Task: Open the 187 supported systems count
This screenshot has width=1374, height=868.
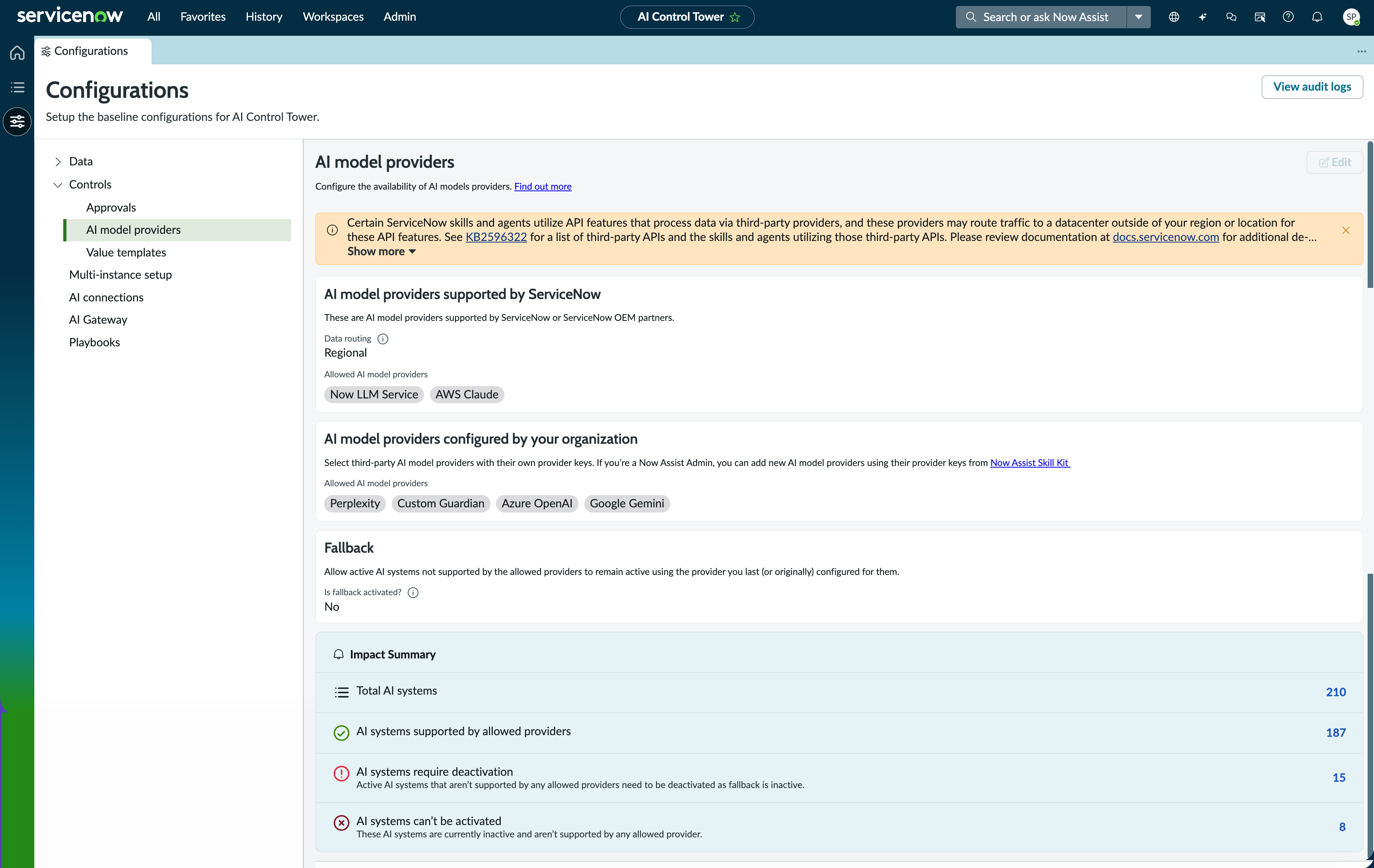Action: tap(1335, 733)
